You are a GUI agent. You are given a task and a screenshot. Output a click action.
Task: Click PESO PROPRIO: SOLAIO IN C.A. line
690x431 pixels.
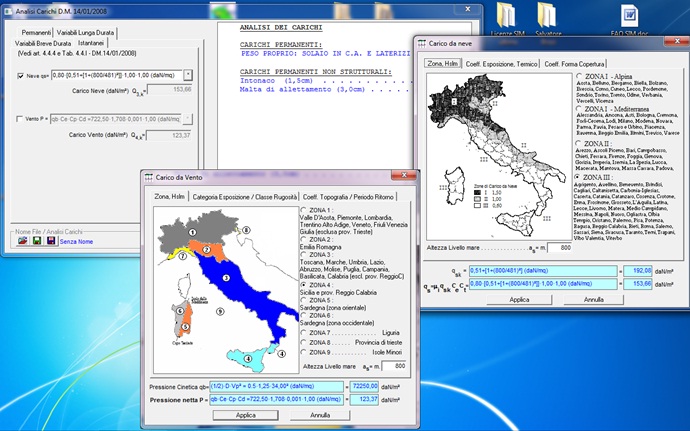[x=326, y=53]
